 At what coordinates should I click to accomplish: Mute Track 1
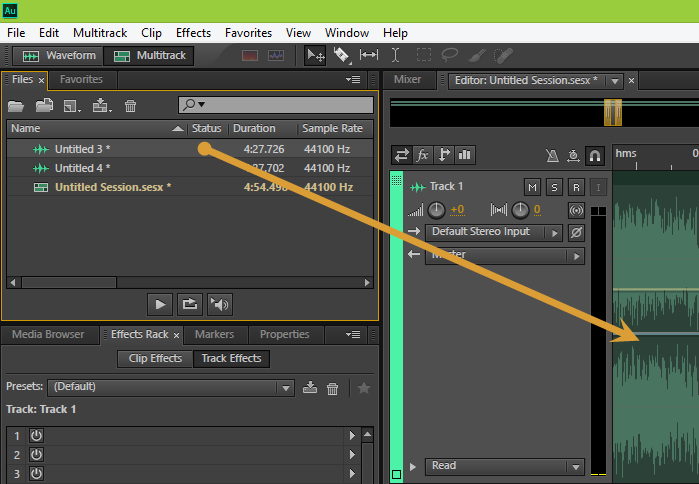(532, 187)
